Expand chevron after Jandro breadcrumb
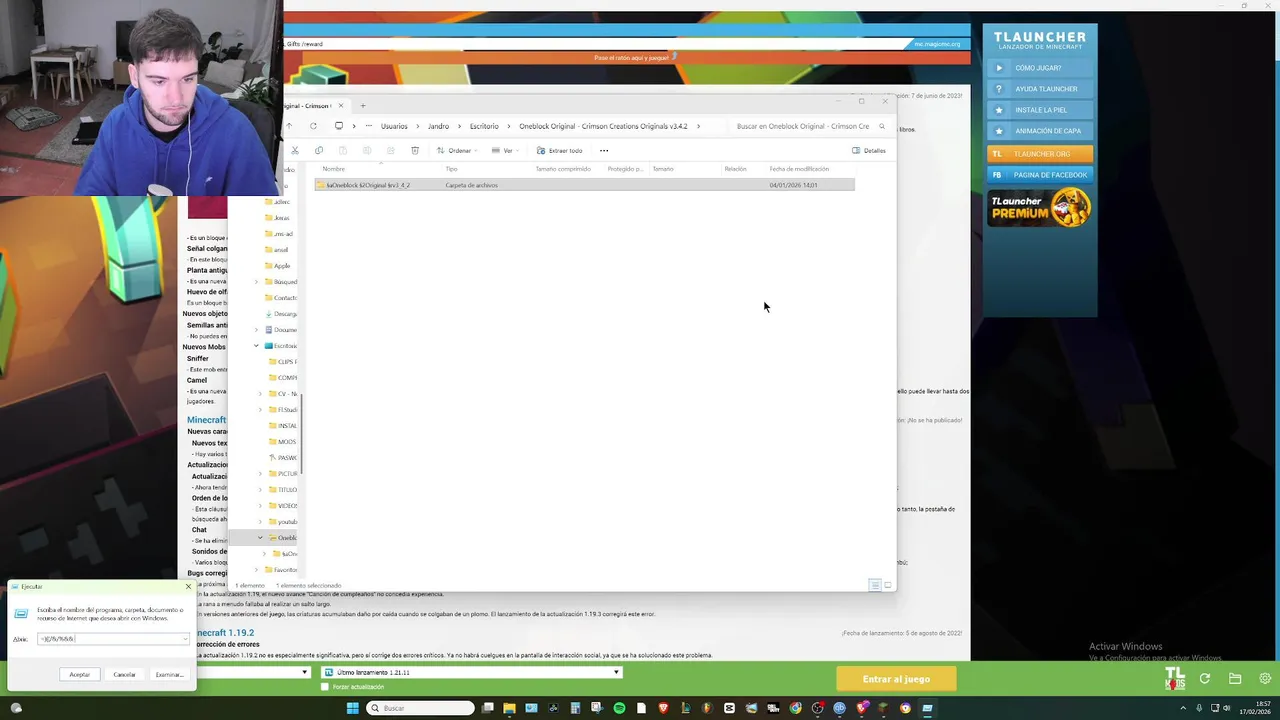This screenshot has width=1280, height=720. (x=459, y=126)
